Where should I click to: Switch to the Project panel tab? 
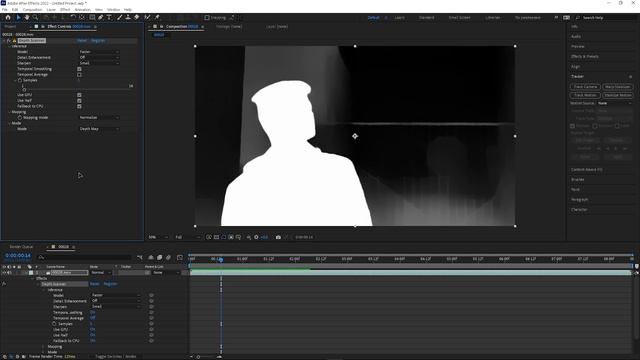[x=10, y=27]
